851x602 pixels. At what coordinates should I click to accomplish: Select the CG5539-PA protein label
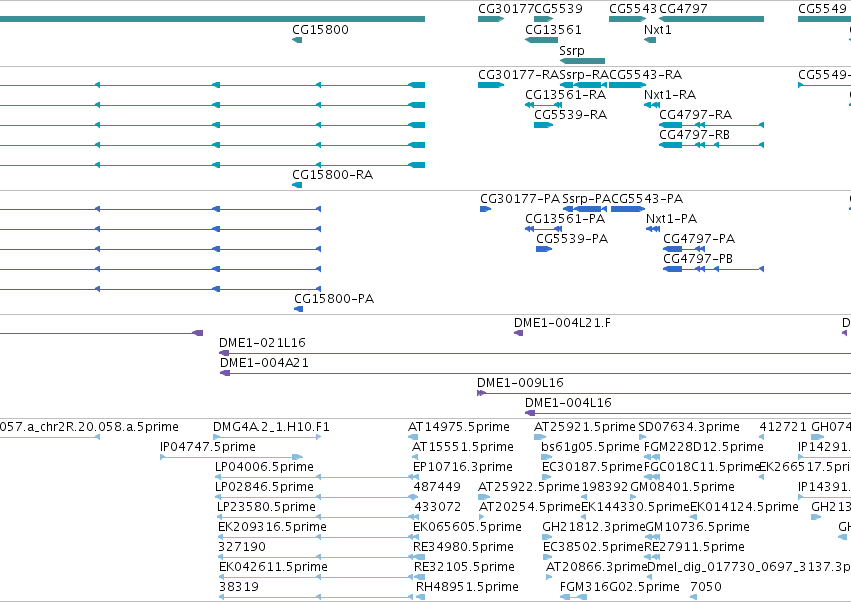571,239
